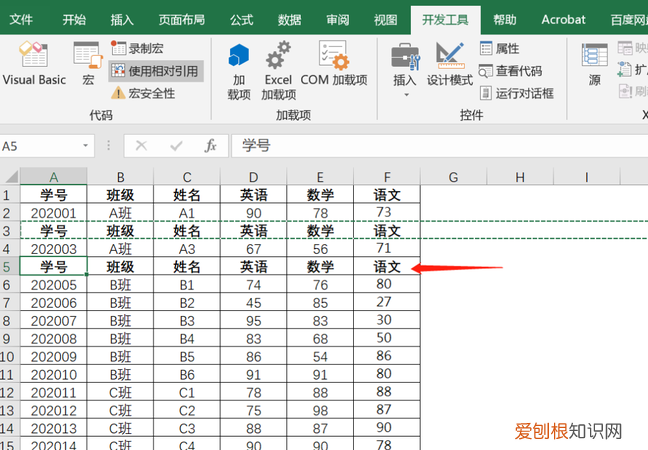Switch to the 帮助 tab
The width and height of the screenshot is (648, 450).
point(505,19)
